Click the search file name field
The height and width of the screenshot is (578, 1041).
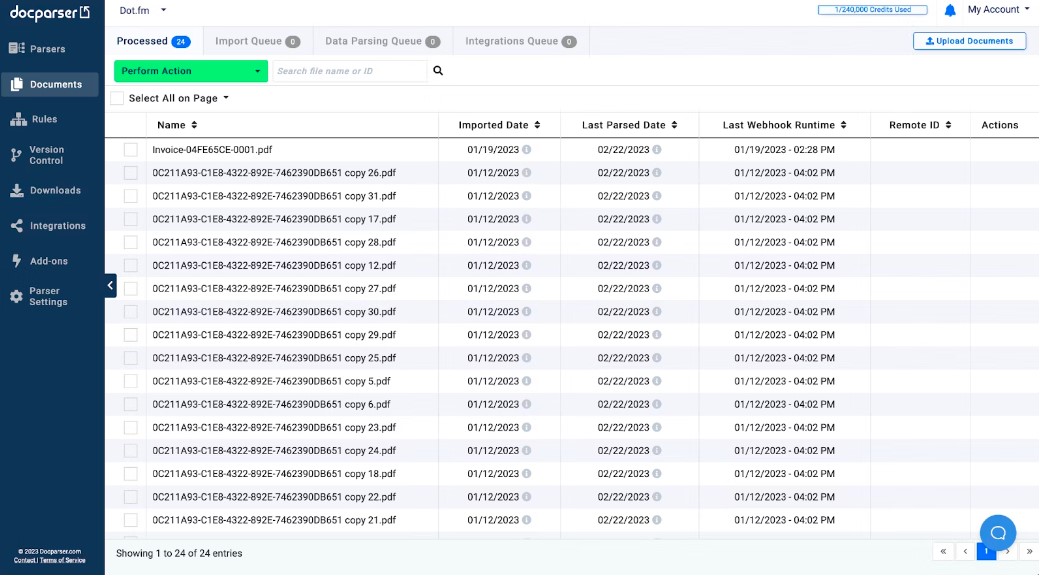(350, 71)
